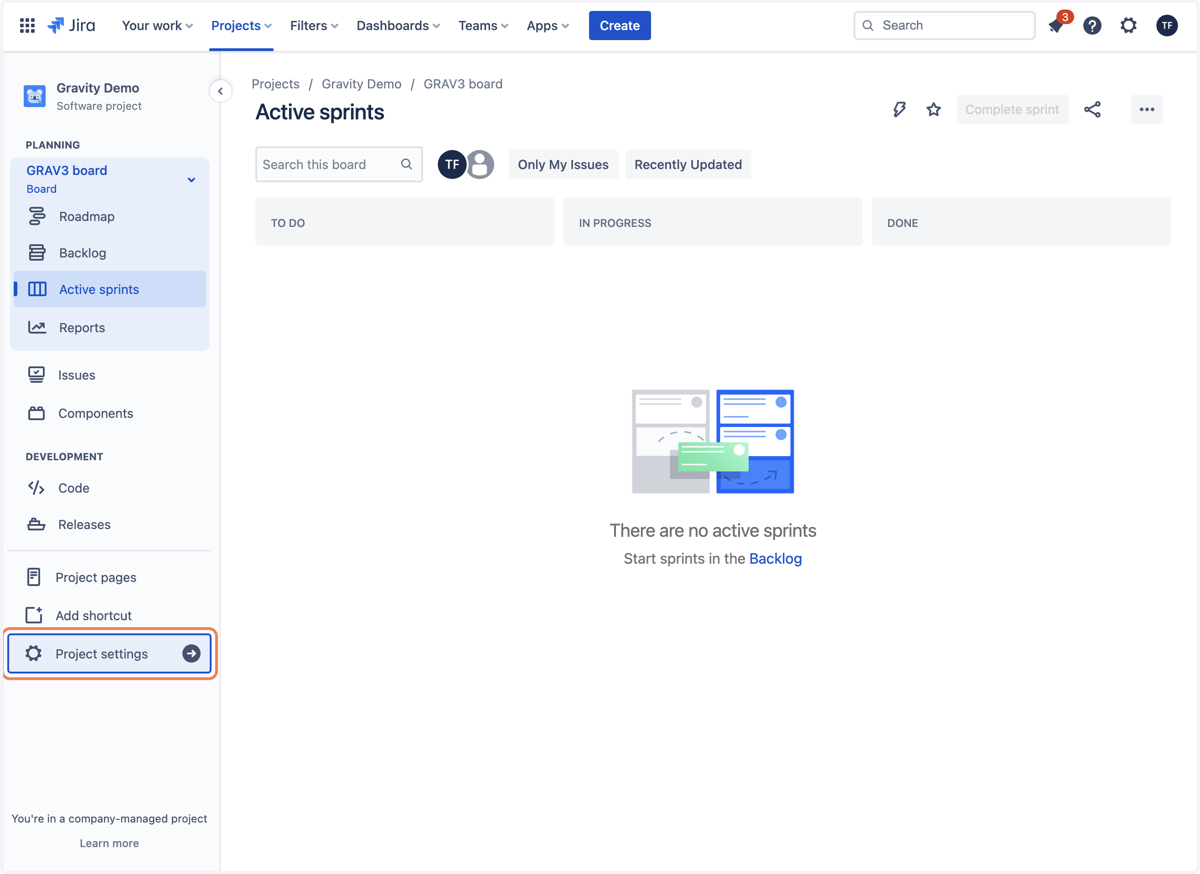Open the Teams dropdown
The width and height of the screenshot is (1200, 874).
click(x=483, y=25)
